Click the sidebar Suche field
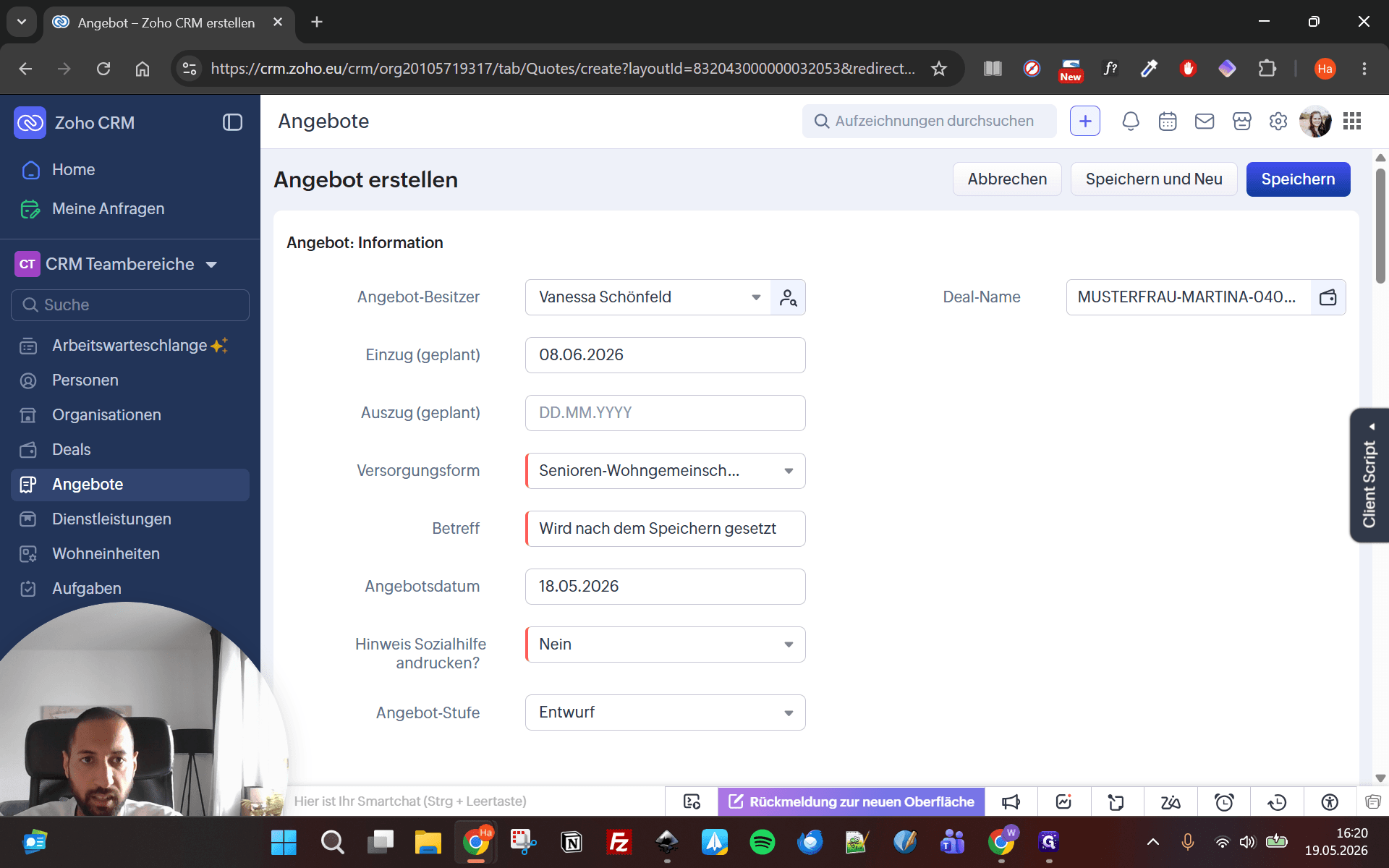Screen dimensions: 1389x868 tap(130, 305)
